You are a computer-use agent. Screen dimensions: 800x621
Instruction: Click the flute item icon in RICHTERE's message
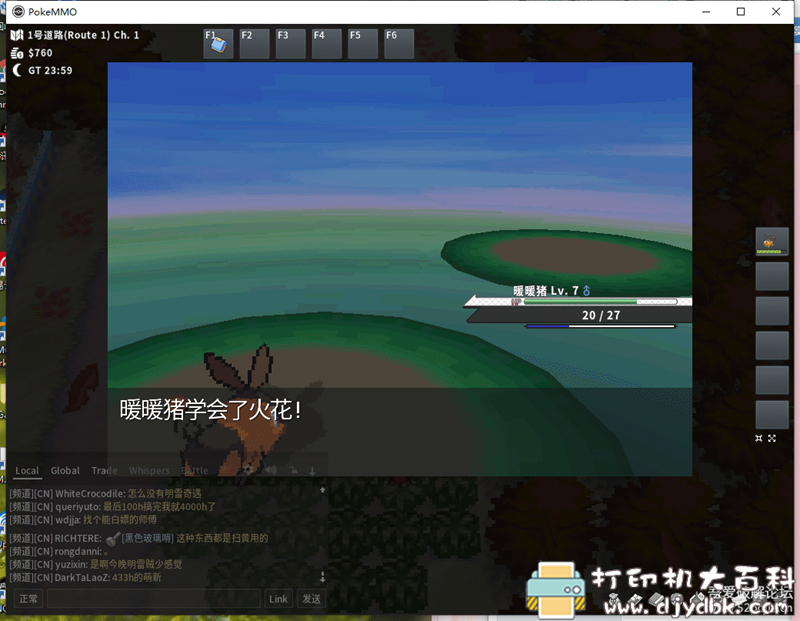click(x=113, y=538)
